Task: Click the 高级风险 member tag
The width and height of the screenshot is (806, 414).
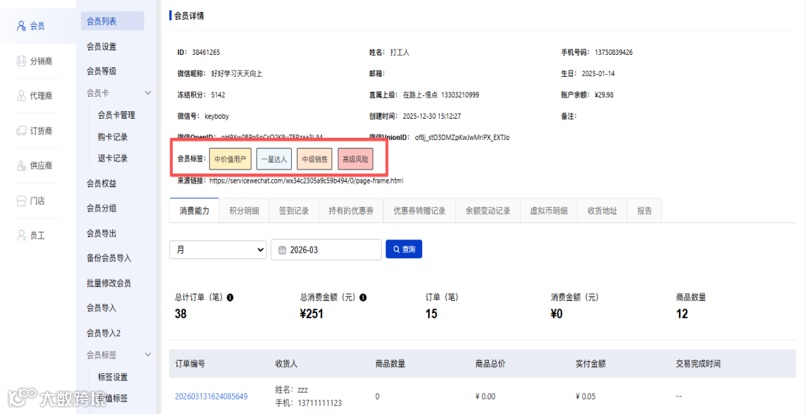Action: tap(355, 159)
